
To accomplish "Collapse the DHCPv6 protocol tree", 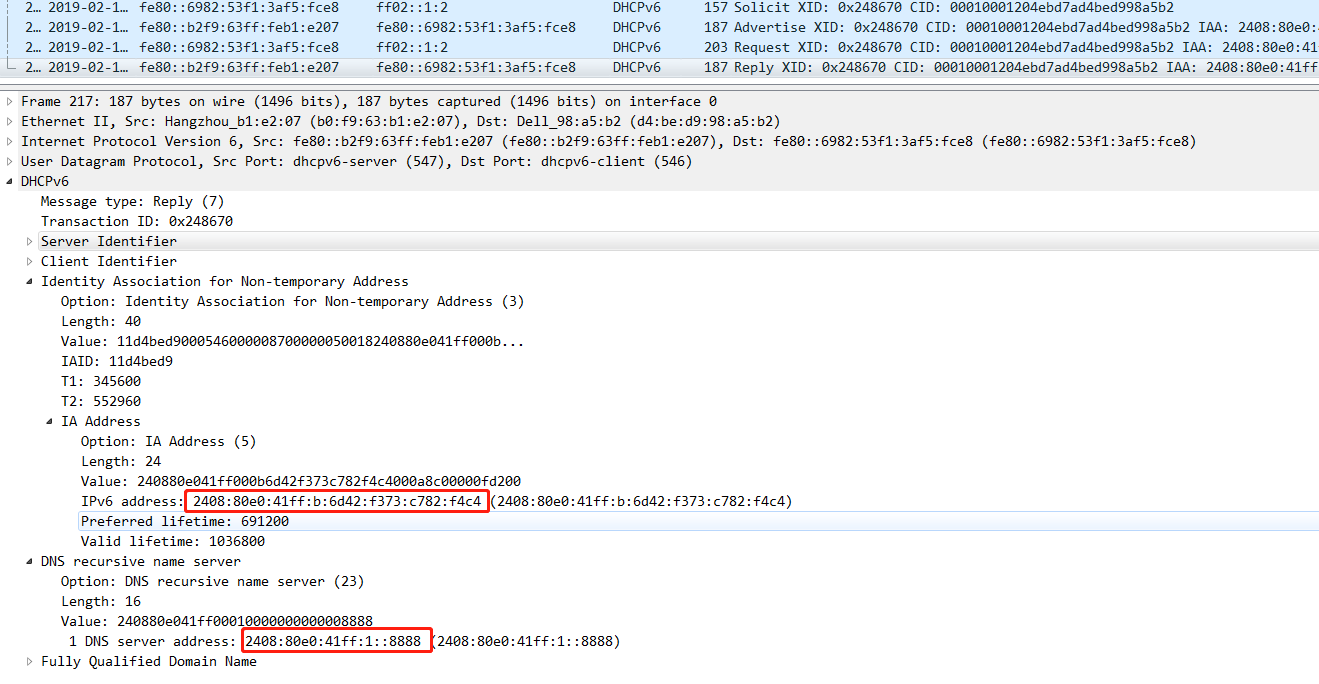I will [x=8, y=181].
